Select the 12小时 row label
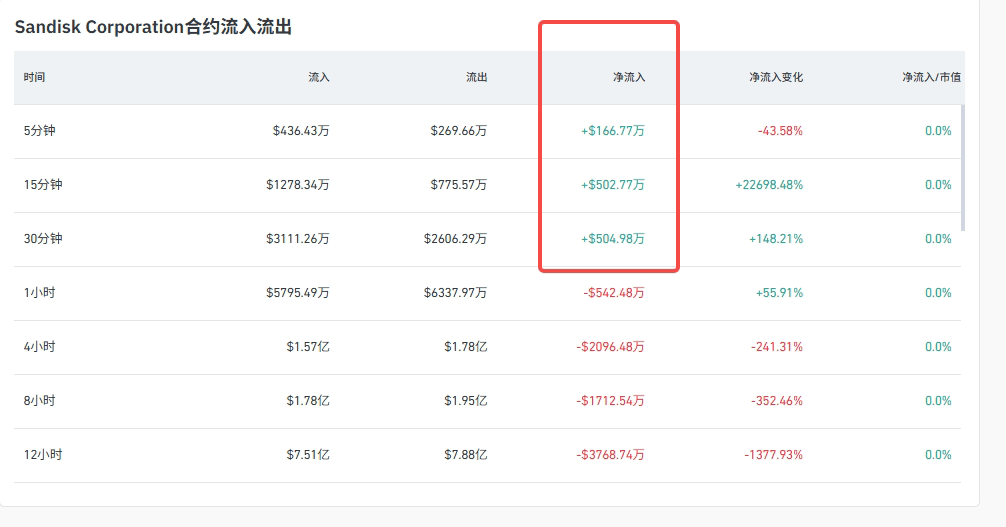The height and width of the screenshot is (527, 1006). click(43, 454)
